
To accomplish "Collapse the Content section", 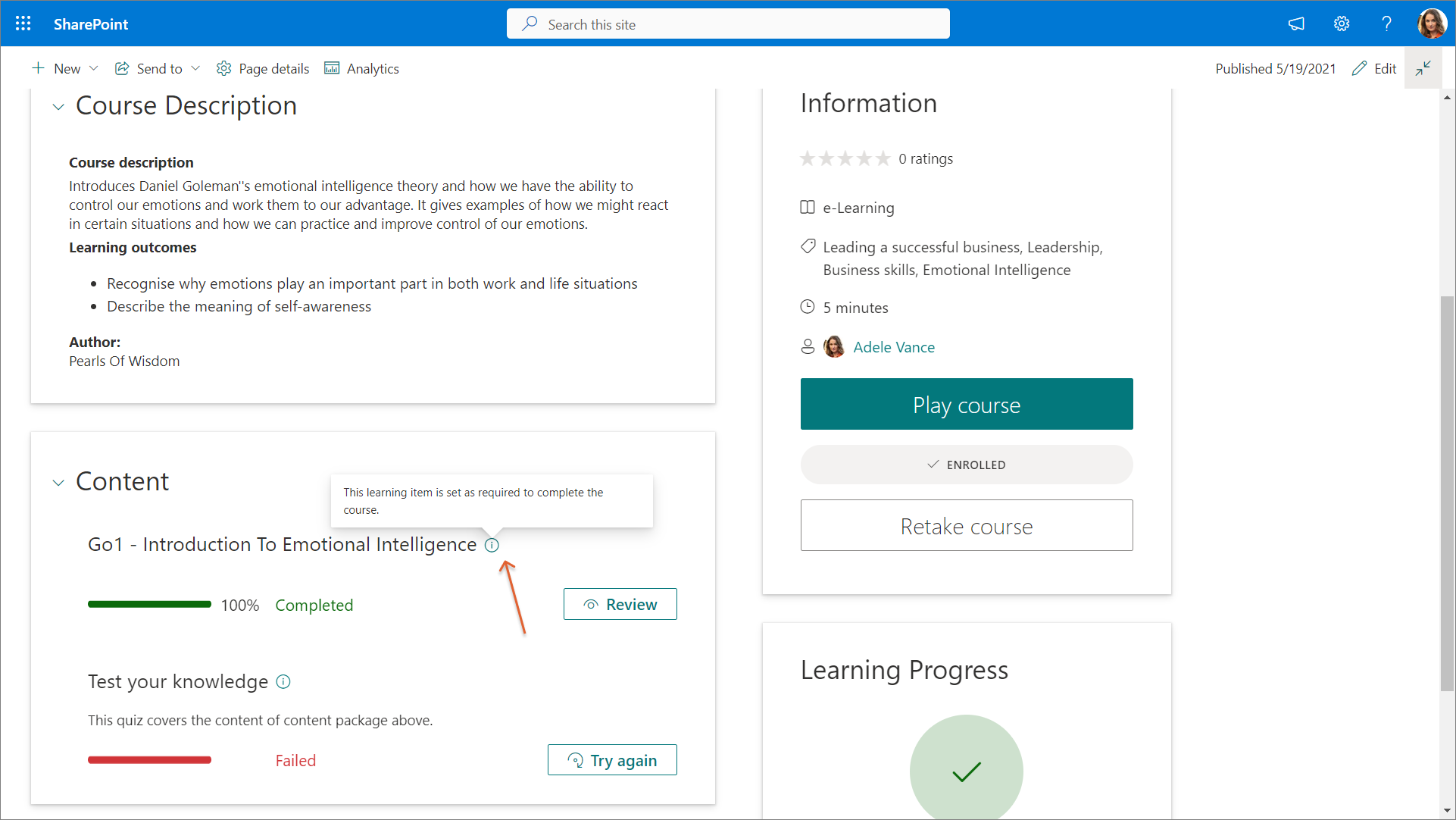I will 58,483.
